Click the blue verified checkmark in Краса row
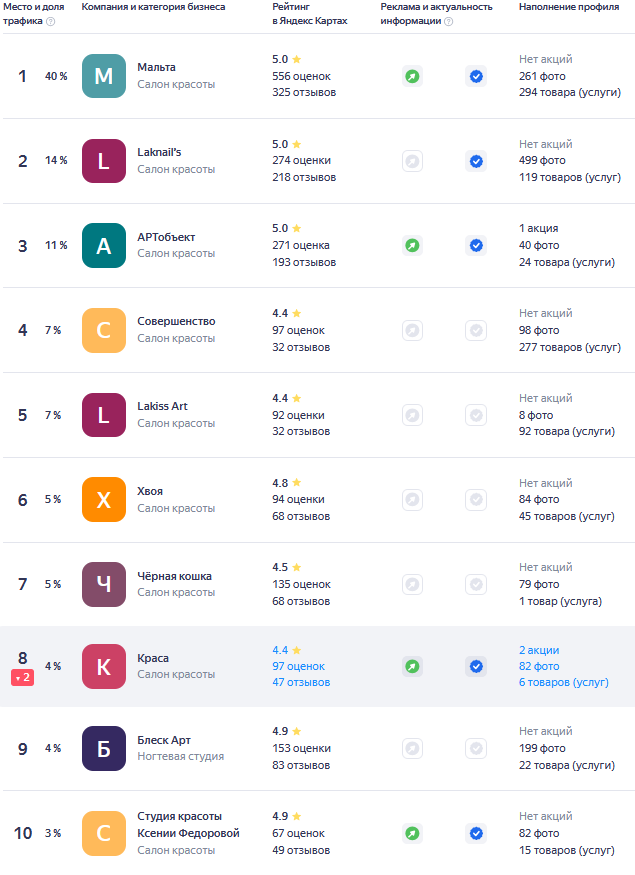 [476, 666]
